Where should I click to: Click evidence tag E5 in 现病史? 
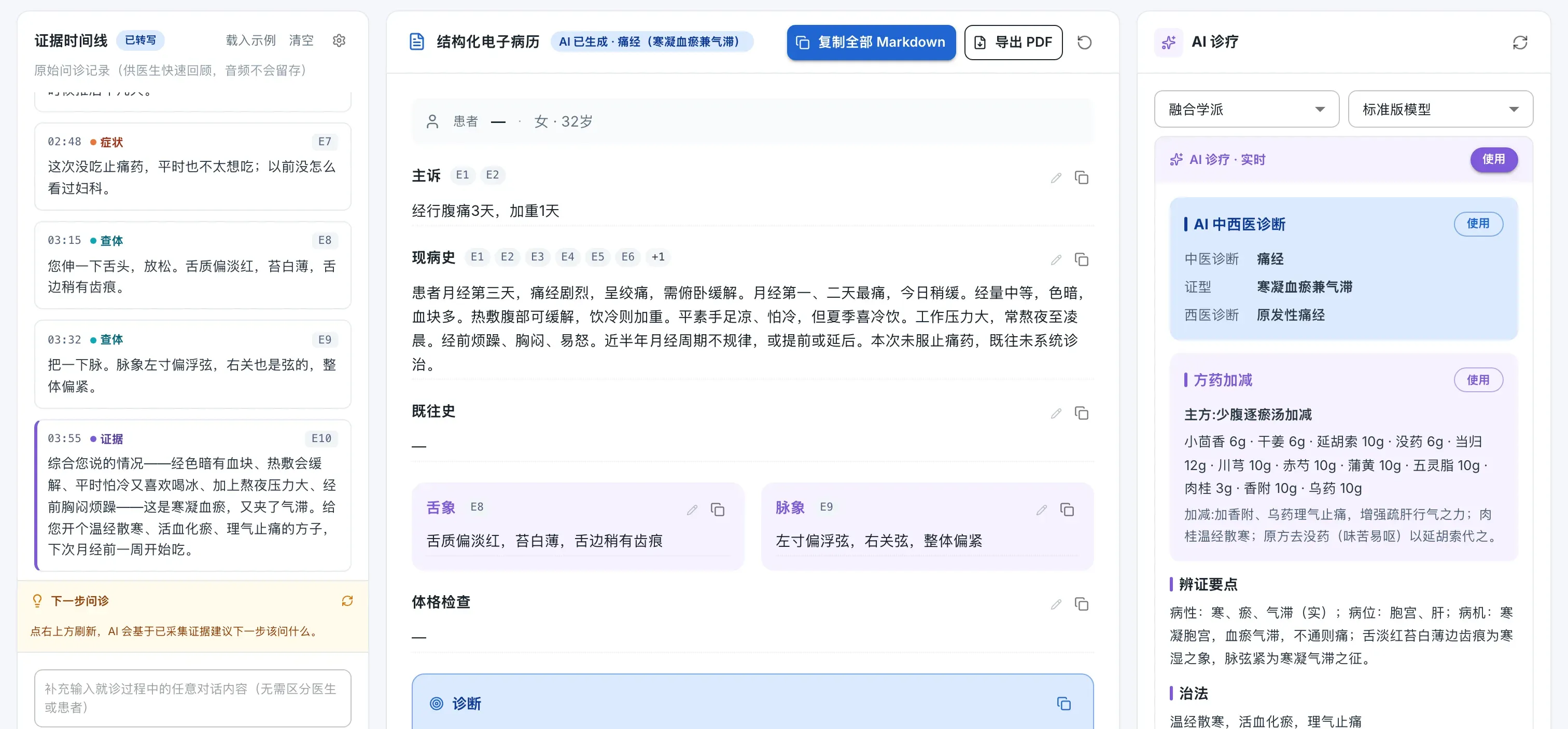pyautogui.click(x=597, y=256)
